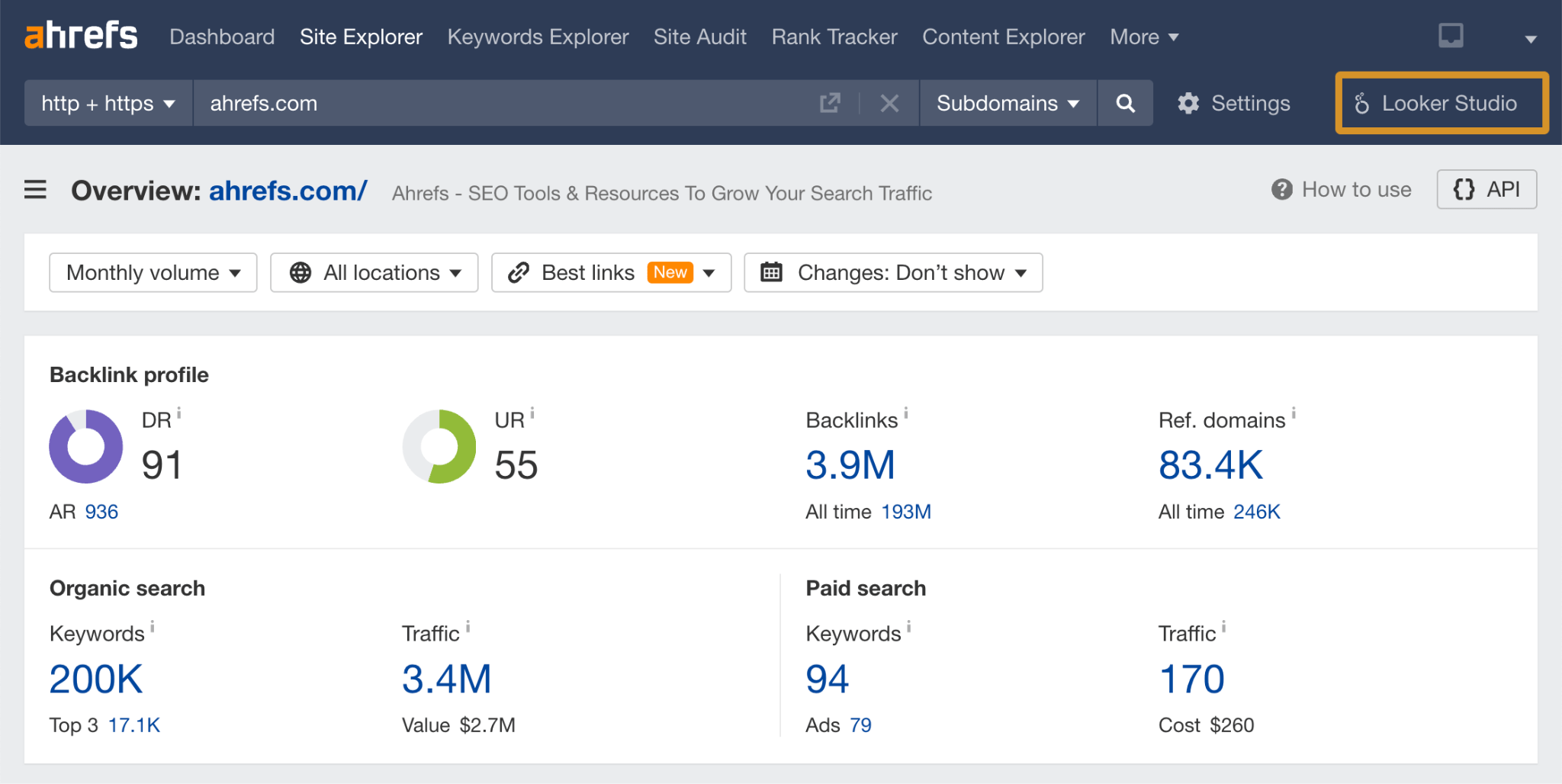Switch to Keywords Explorer
This screenshot has width=1562, height=784.
point(538,36)
